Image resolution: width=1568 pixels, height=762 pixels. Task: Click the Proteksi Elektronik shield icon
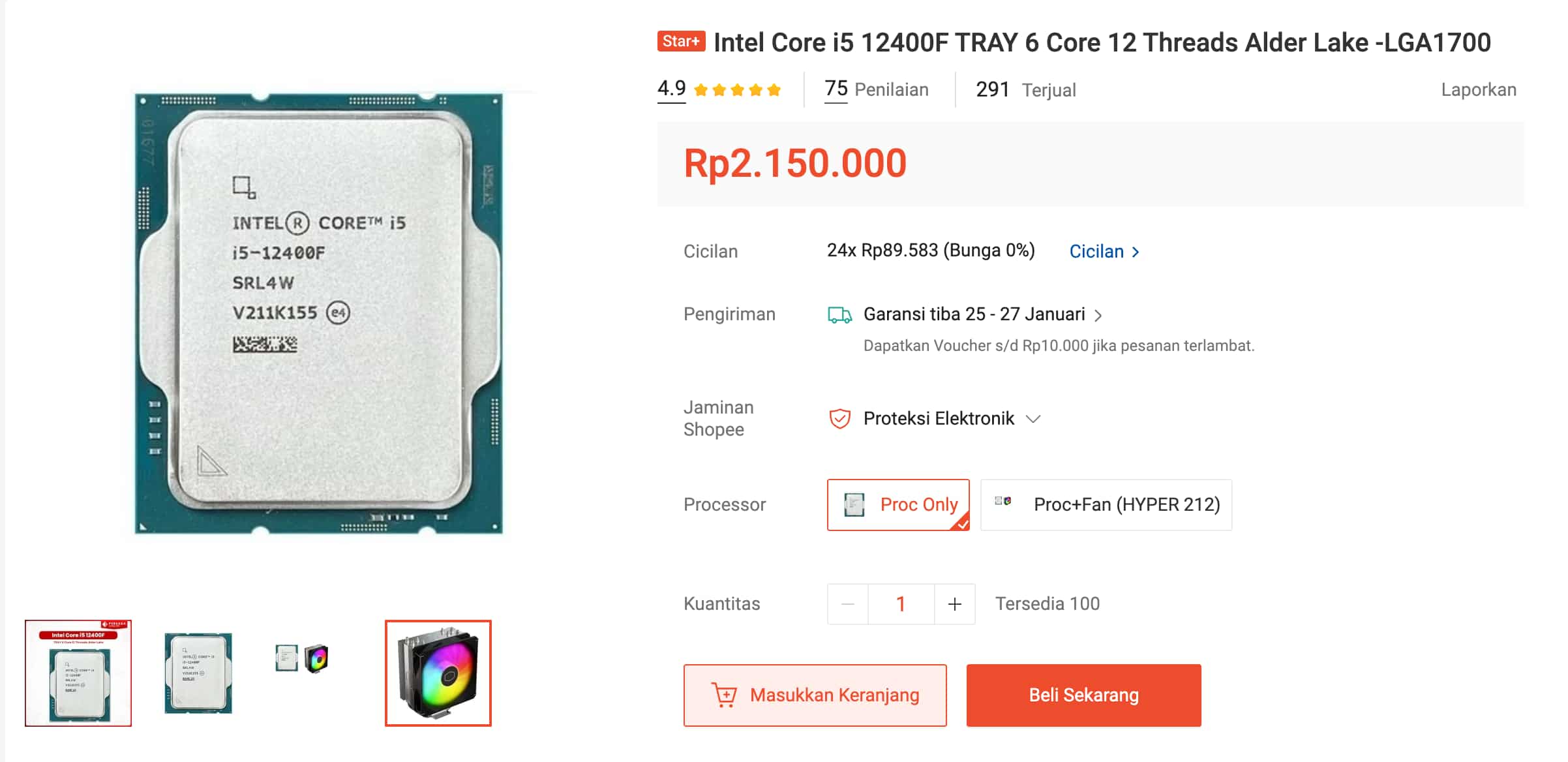coord(839,418)
